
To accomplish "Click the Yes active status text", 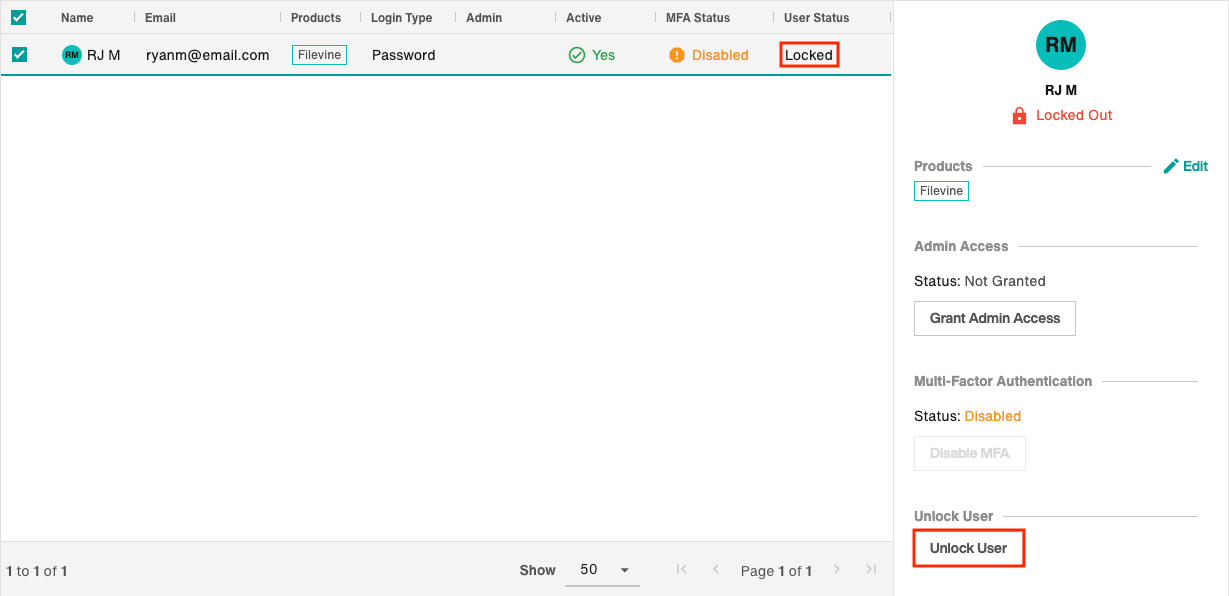I will pyautogui.click(x=603, y=55).
